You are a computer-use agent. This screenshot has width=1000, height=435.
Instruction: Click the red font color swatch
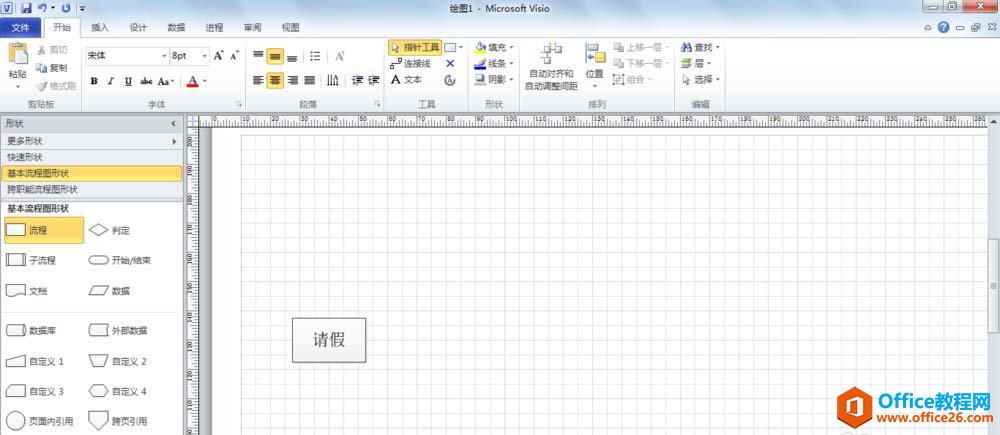(192, 81)
